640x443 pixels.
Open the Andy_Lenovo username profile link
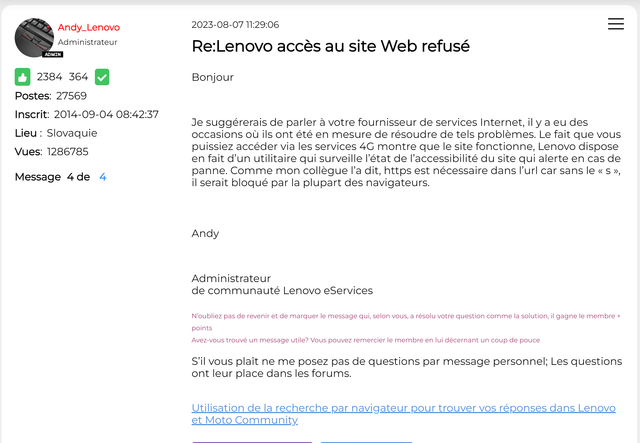pyautogui.click(x=89, y=27)
